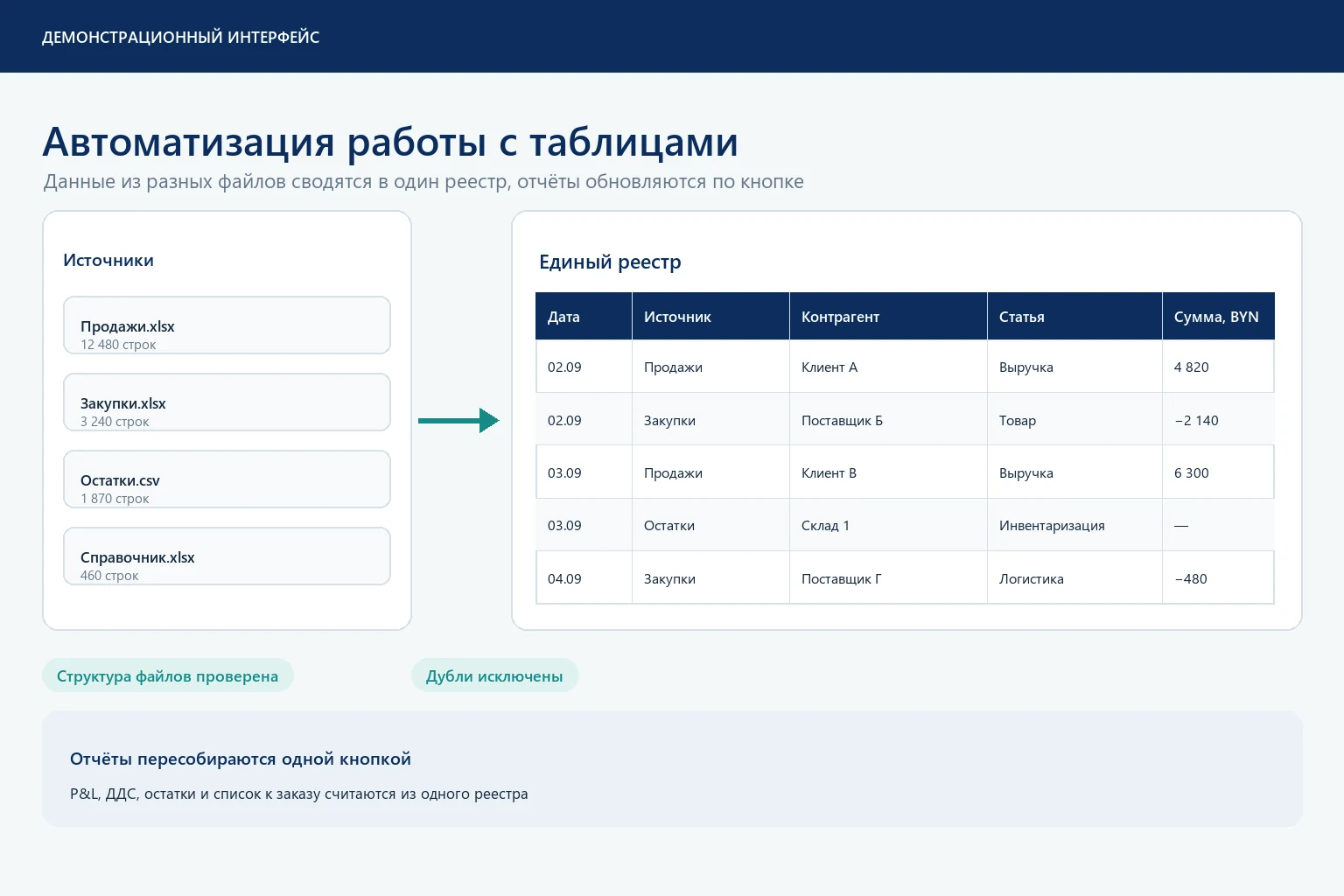Click the 'Источники' panel title
1344x896 pixels.
(108, 260)
